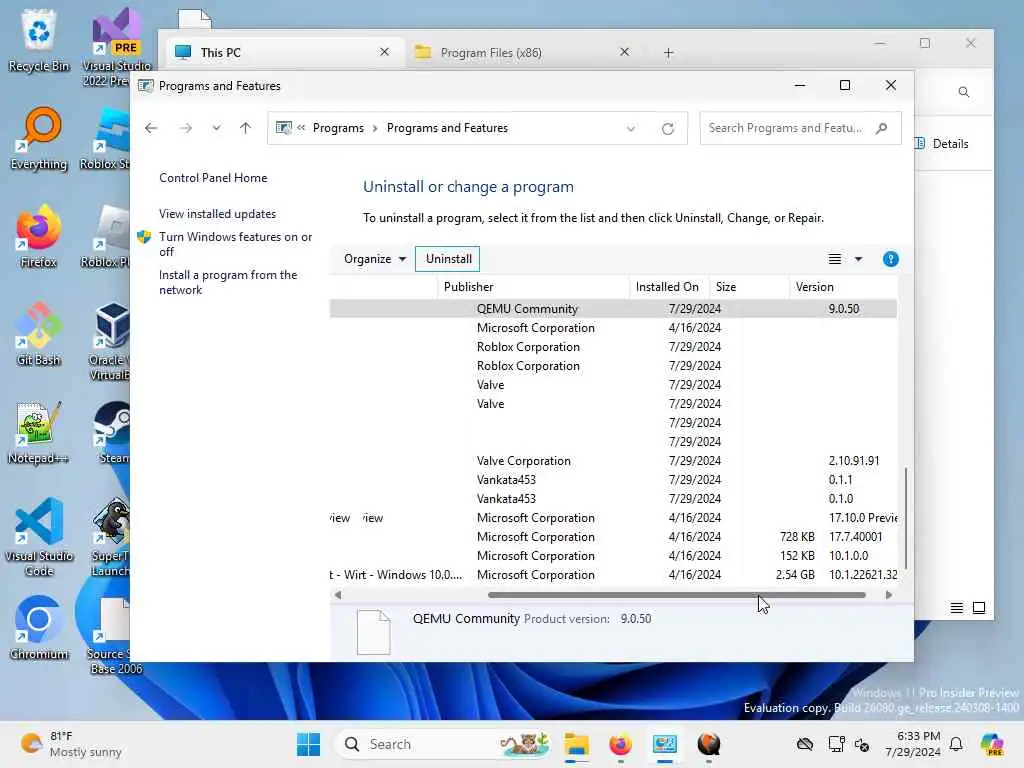Select the Microsoft row sized 152 KB
1024x768 pixels.
point(613,556)
